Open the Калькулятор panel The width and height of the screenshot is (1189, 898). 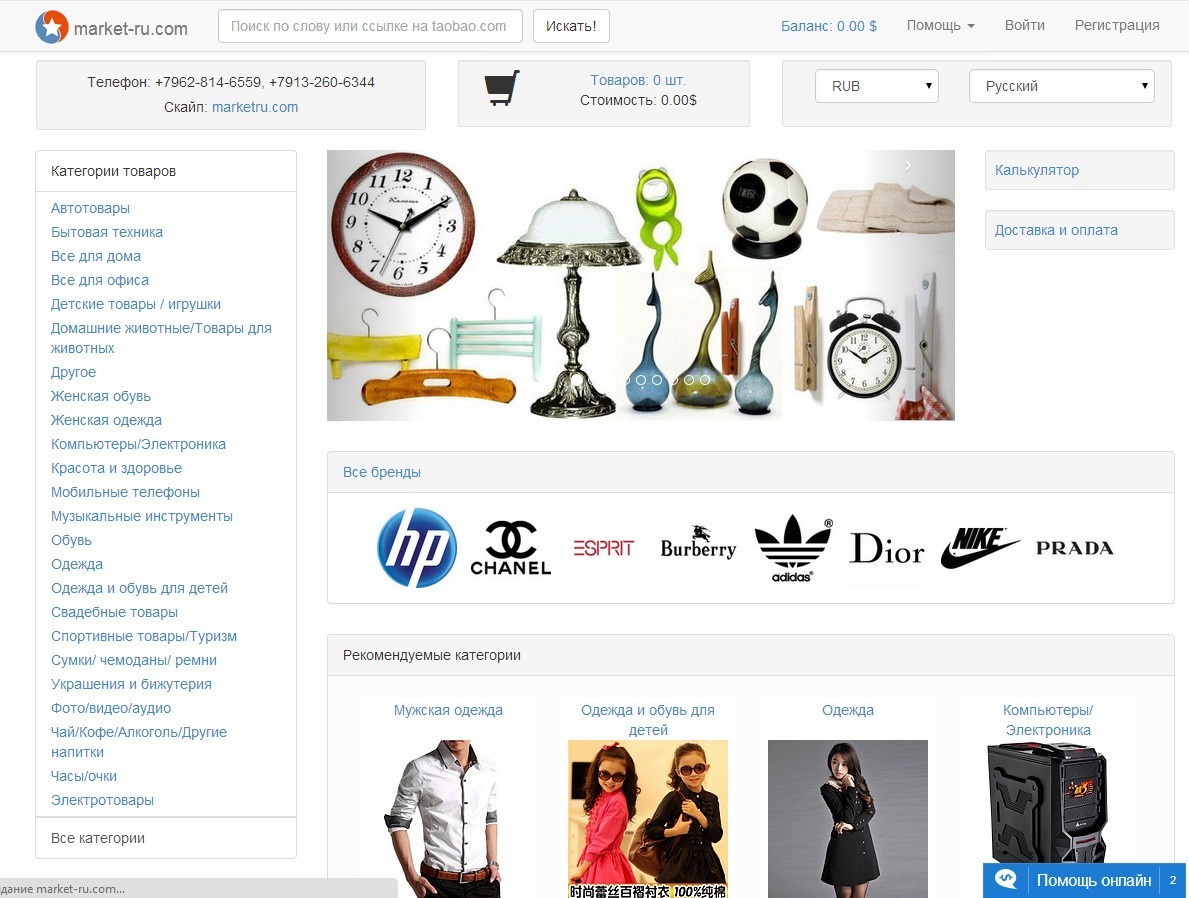point(1080,170)
